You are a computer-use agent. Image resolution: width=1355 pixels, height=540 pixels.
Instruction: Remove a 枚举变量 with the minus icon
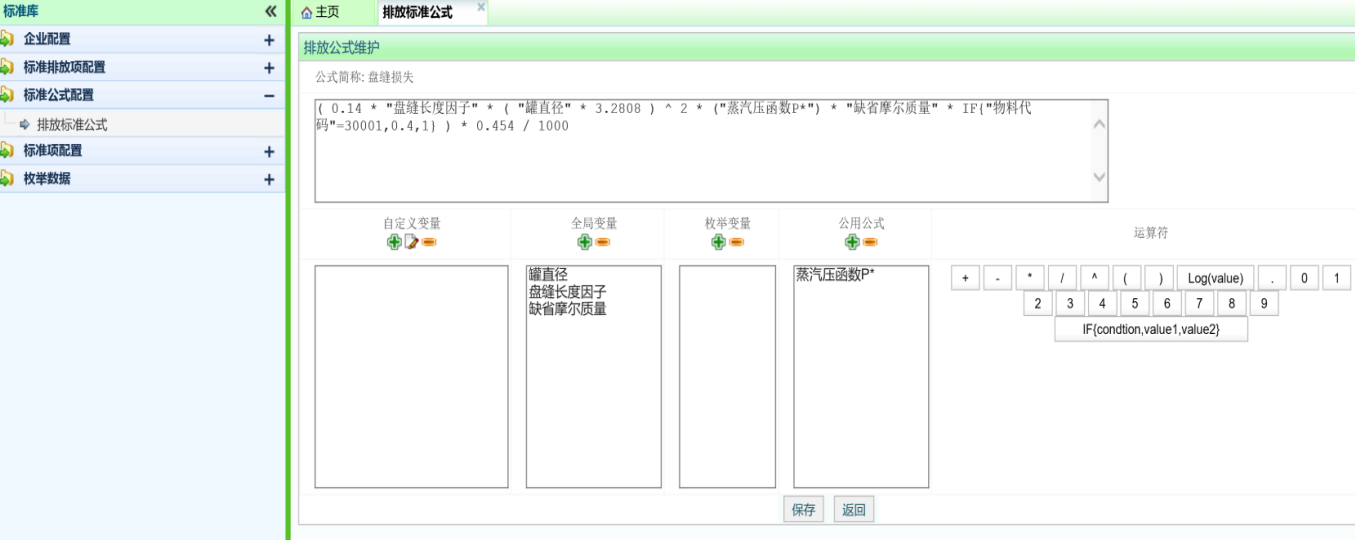click(x=736, y=242)
